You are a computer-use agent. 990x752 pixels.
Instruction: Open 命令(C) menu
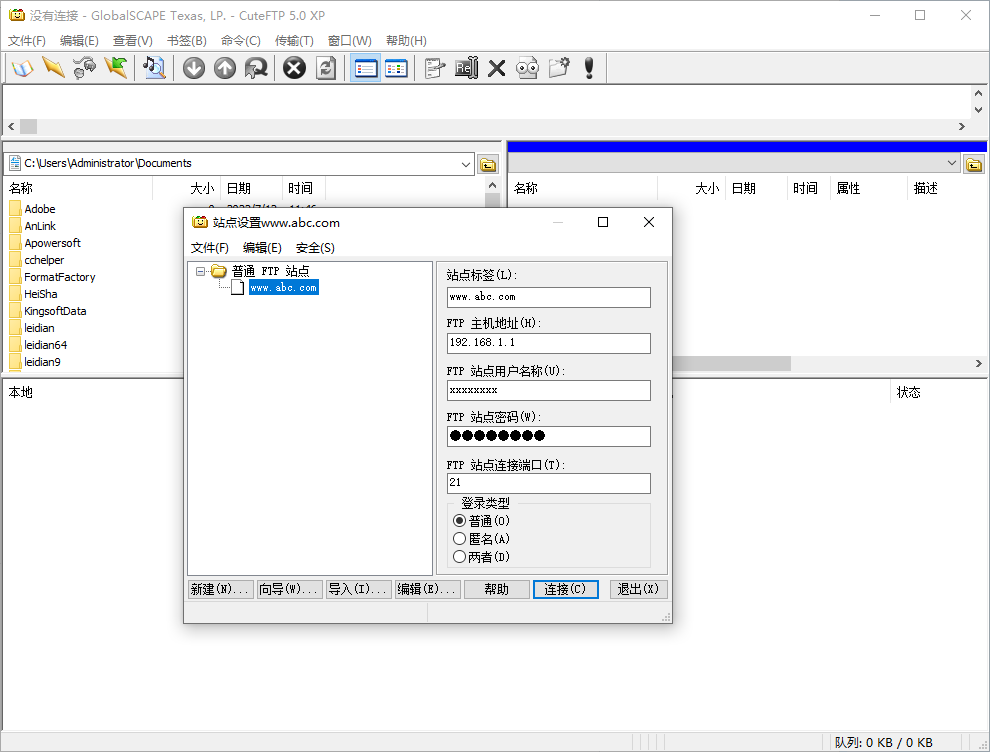coord(241,40)
